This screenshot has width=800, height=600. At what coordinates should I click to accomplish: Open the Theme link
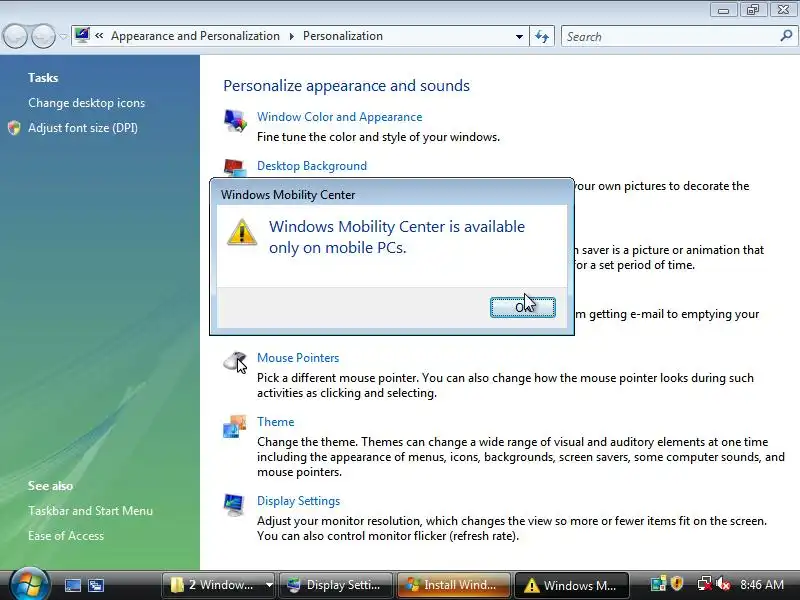tap(276, 422)
